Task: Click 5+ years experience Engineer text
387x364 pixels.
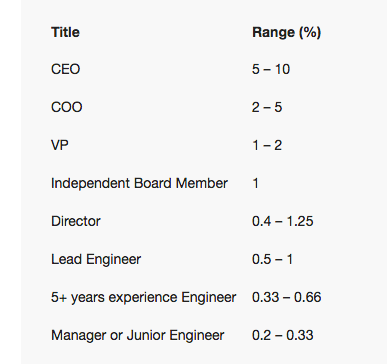Action: [144, 297]
